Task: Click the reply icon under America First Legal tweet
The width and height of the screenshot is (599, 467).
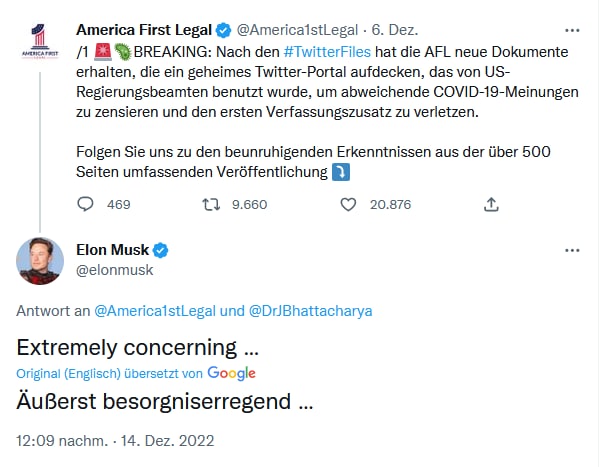Action: 85,204
